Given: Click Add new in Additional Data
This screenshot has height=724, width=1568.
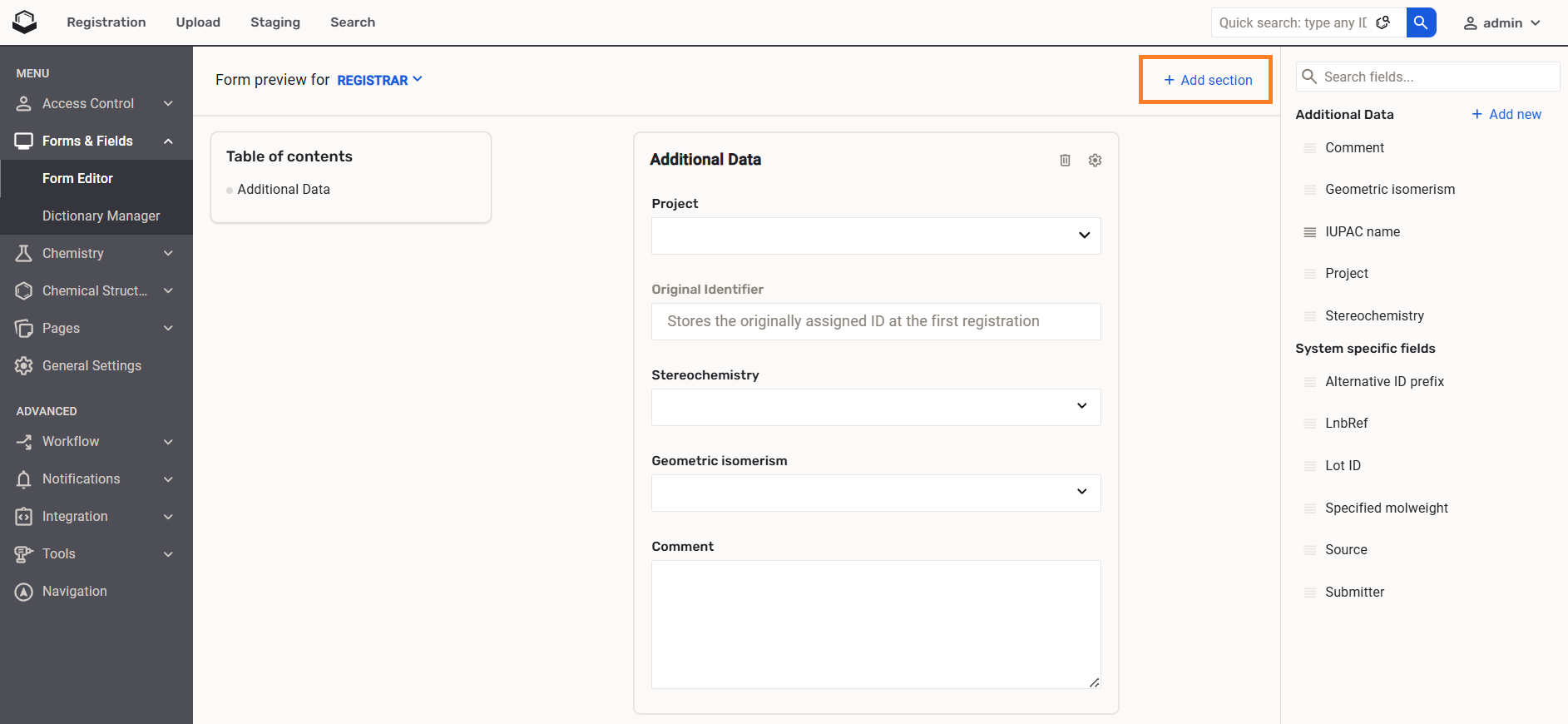Looking at the screenshot, I should point(1506,114).
